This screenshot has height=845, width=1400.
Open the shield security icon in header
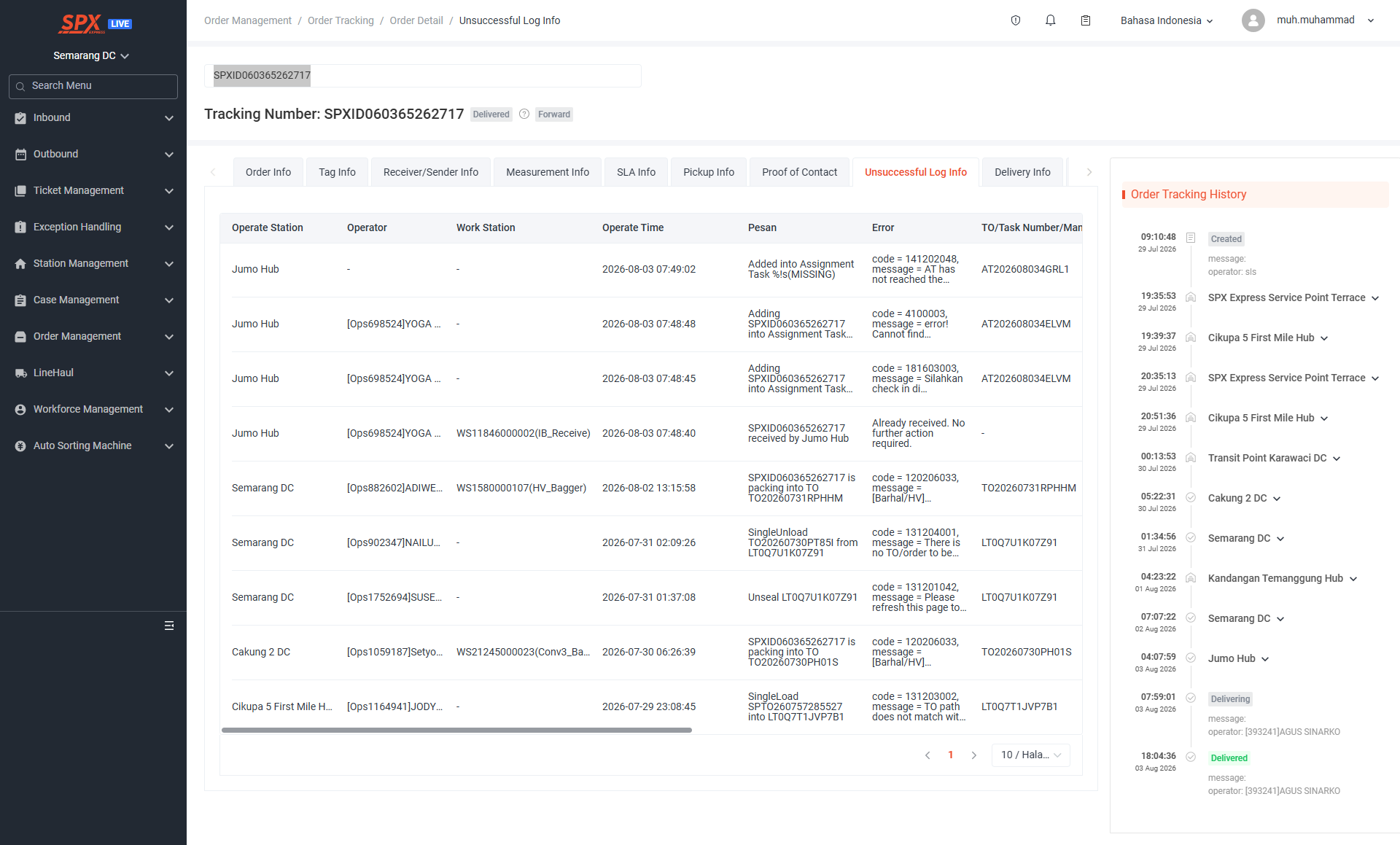(1016, 20)
